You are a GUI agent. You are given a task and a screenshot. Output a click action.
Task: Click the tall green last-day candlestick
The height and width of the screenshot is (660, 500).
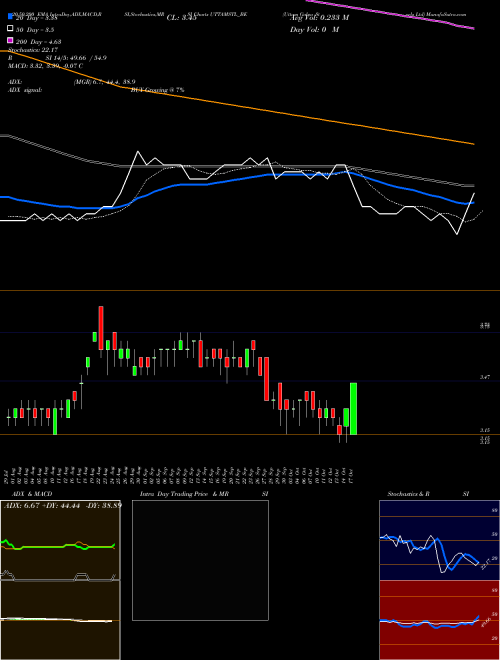pyautogui.click(x=354, y=408)
